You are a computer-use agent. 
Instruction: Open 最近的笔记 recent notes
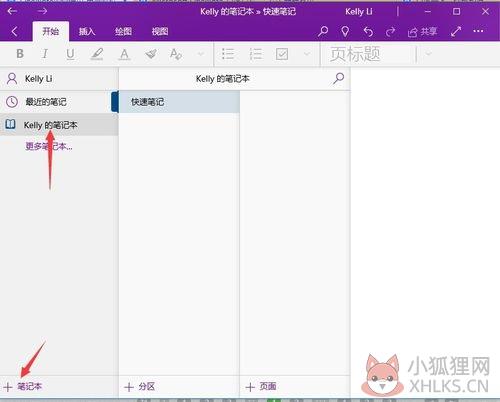(x=59, y=102)
